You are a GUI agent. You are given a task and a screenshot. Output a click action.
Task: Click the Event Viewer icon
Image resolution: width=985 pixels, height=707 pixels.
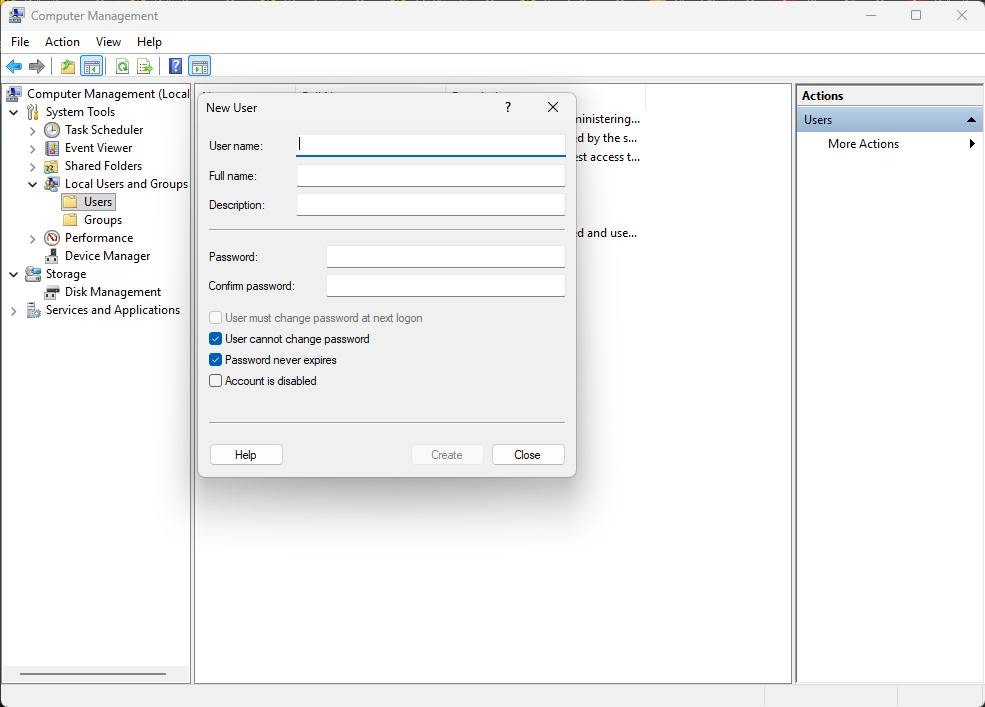pos(52,148)
